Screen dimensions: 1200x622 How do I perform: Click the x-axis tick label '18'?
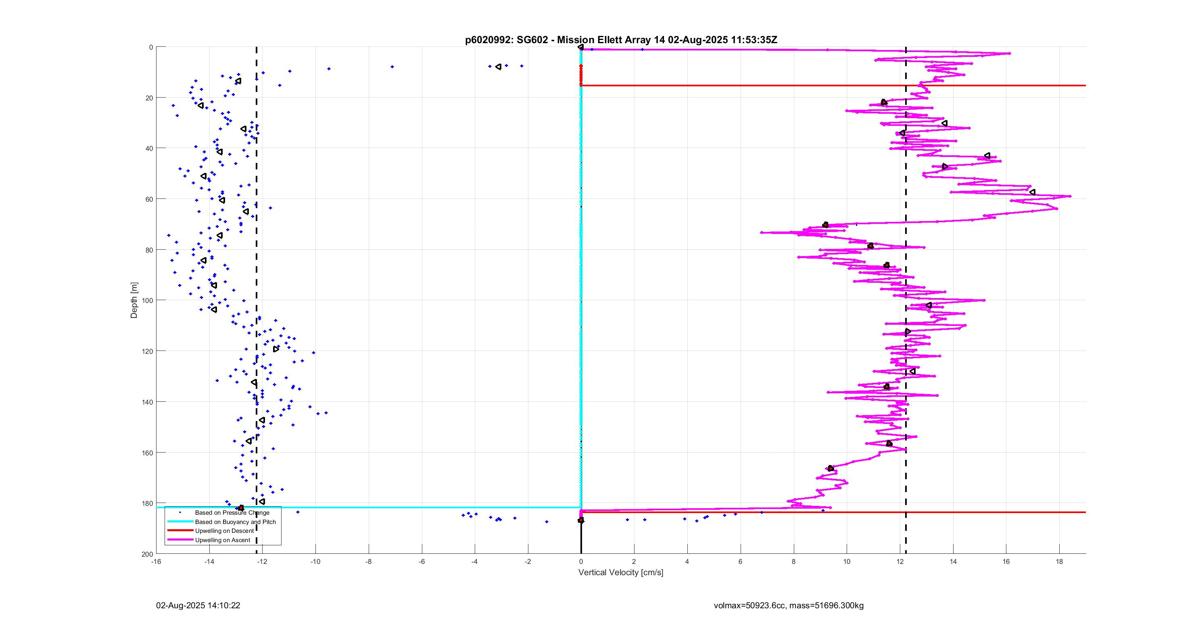pos(1059,561)
